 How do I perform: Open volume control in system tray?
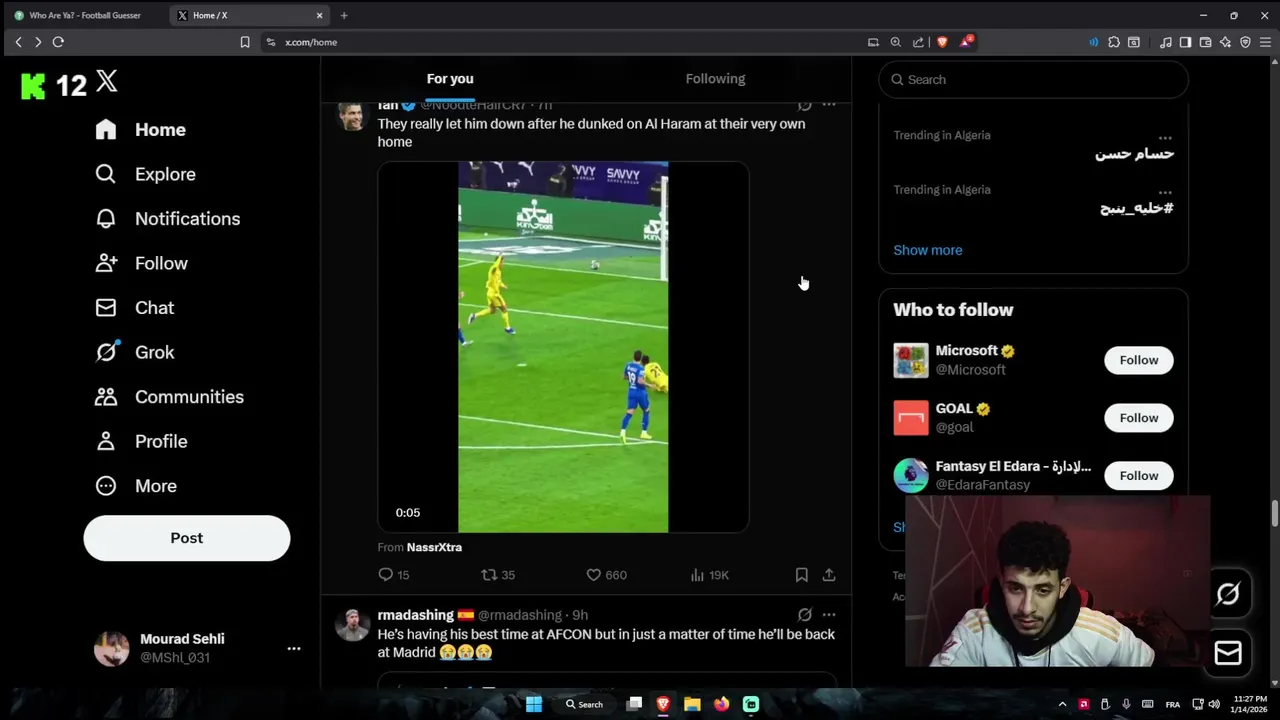(1214, 704)
